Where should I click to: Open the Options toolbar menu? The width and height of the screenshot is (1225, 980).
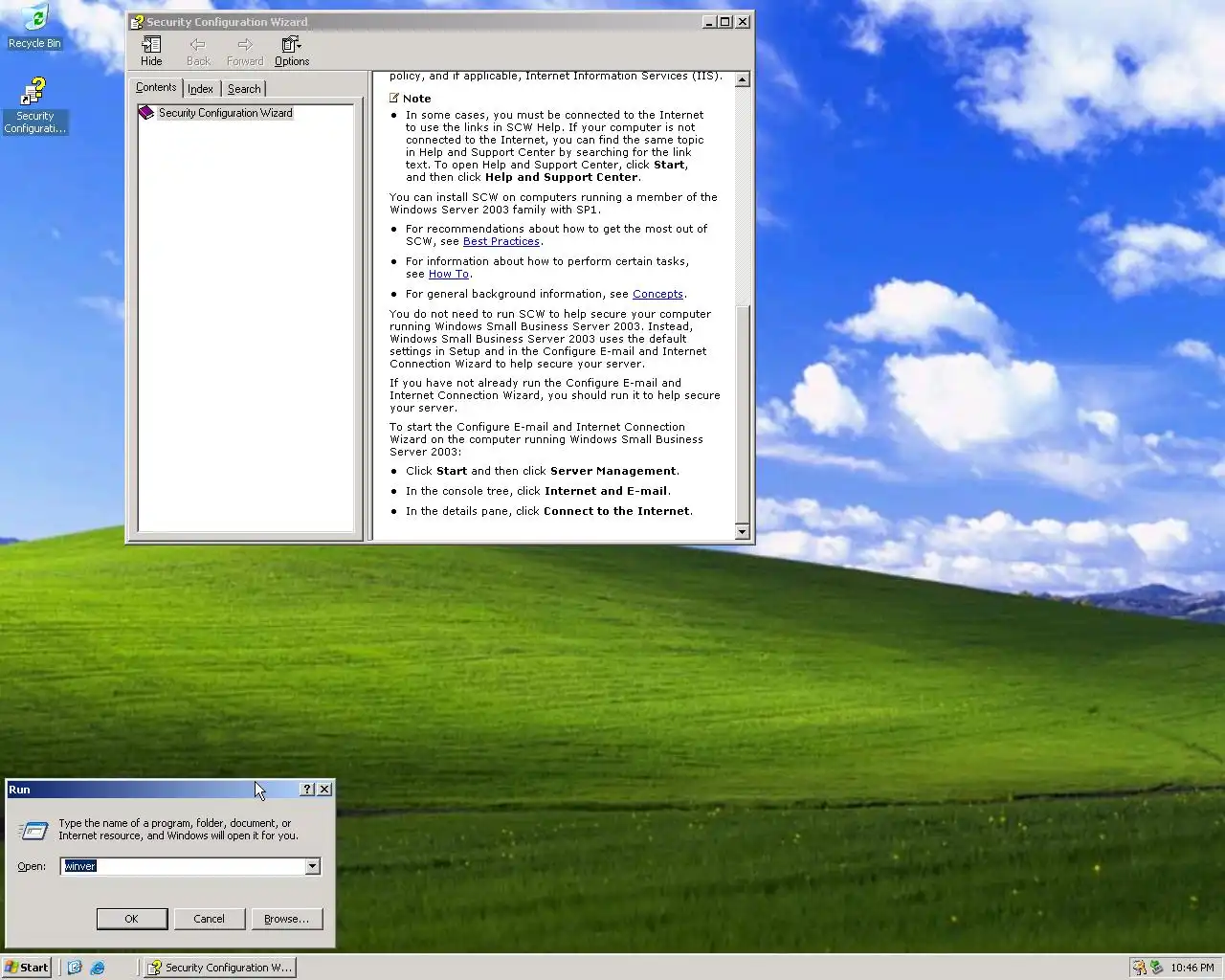[292, 51]
